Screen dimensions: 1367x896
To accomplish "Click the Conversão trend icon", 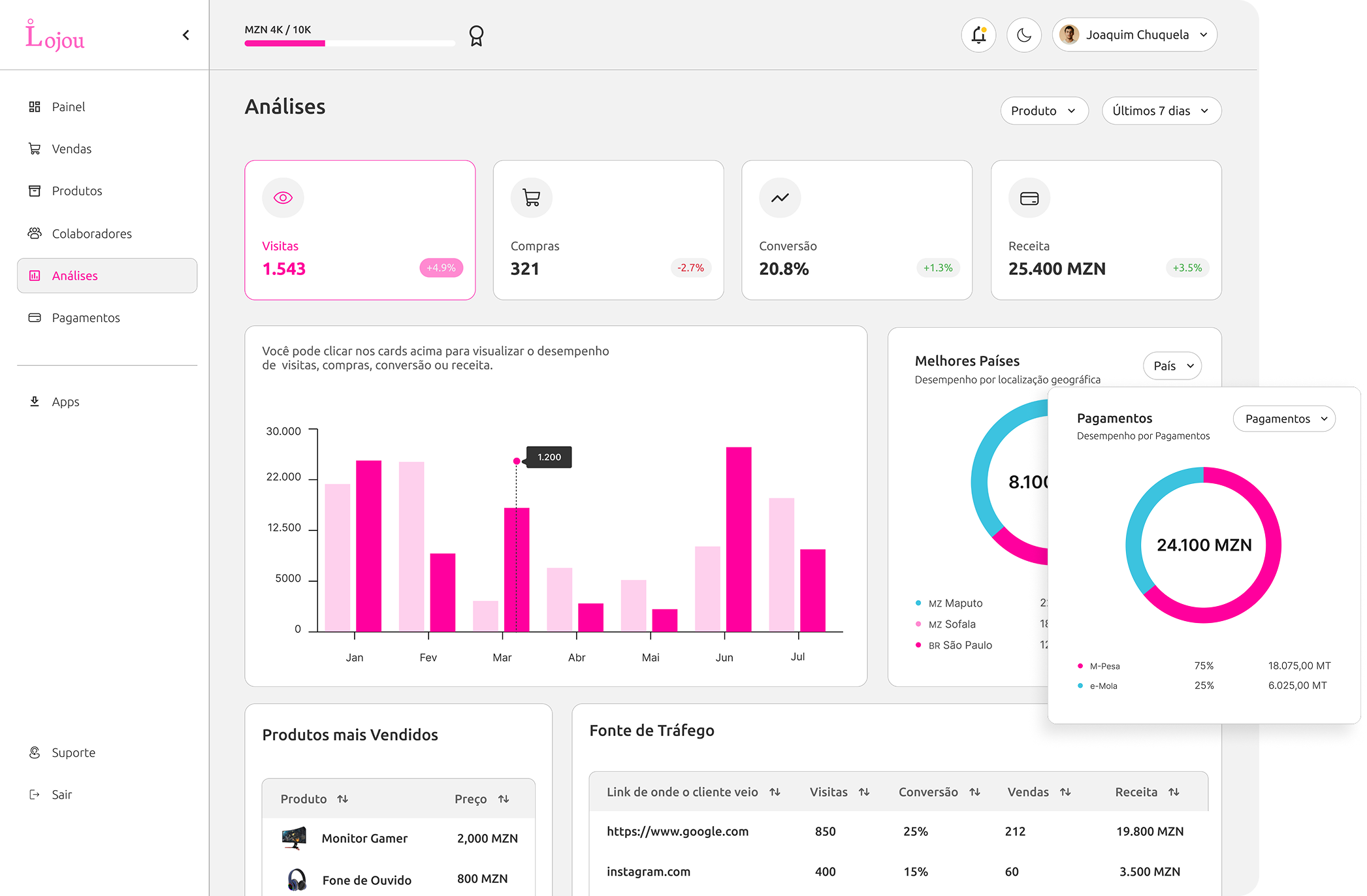I will pyautogui.click(x=780, y=198).
